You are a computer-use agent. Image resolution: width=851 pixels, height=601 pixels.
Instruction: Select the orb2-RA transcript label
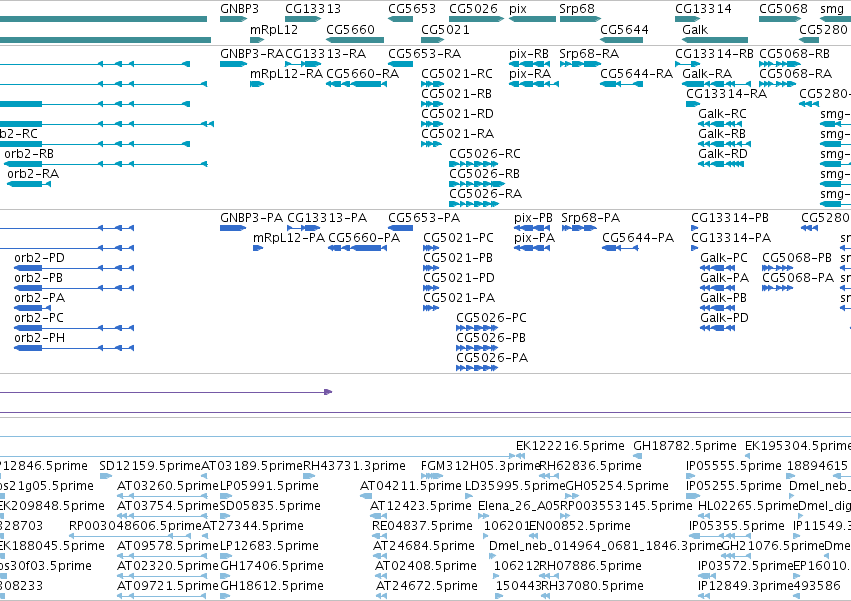click(x=33, y=174)
